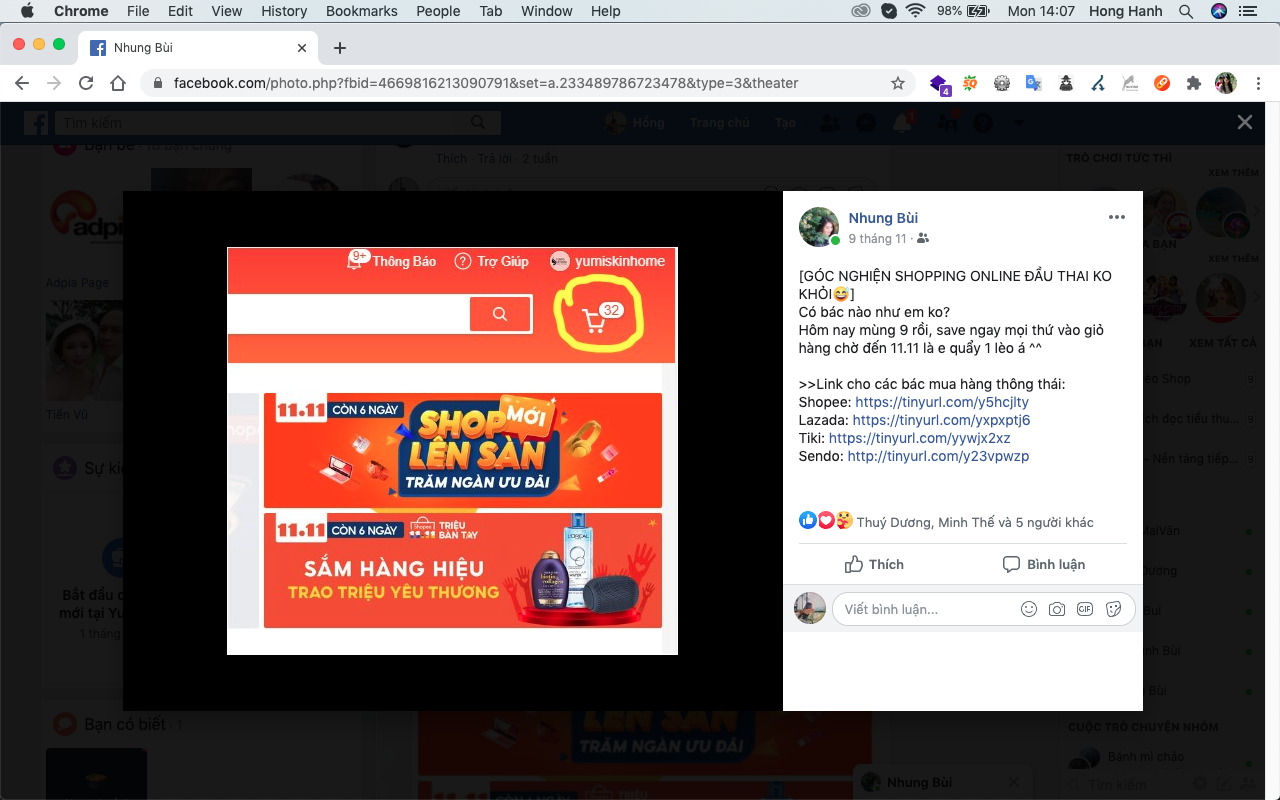Open the post options three-dot menu
The height and width of the screenshot is (800, 1280).
1117,217
